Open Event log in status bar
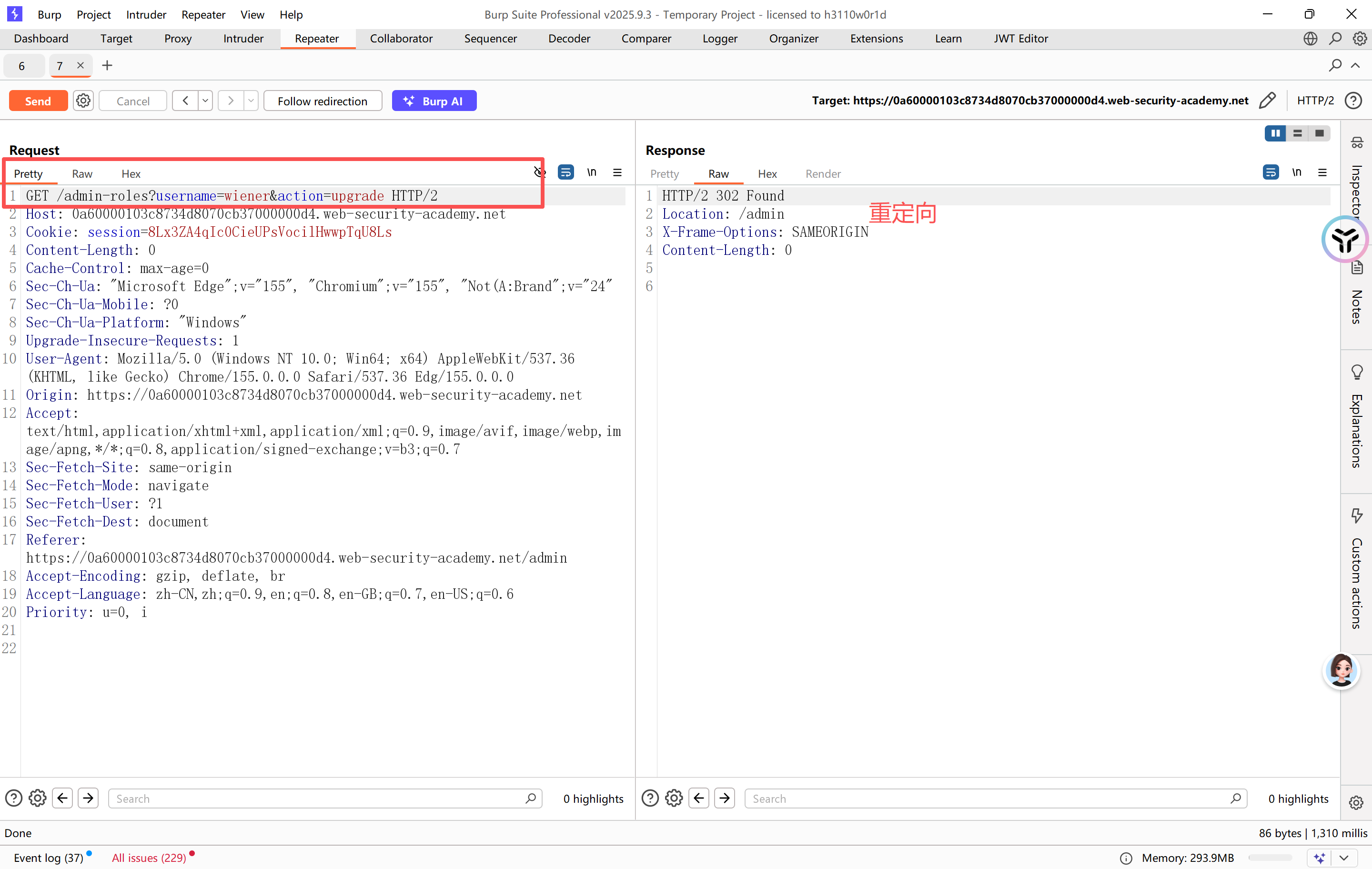This screenshot has height=869, width=1372. coord(49,858)
